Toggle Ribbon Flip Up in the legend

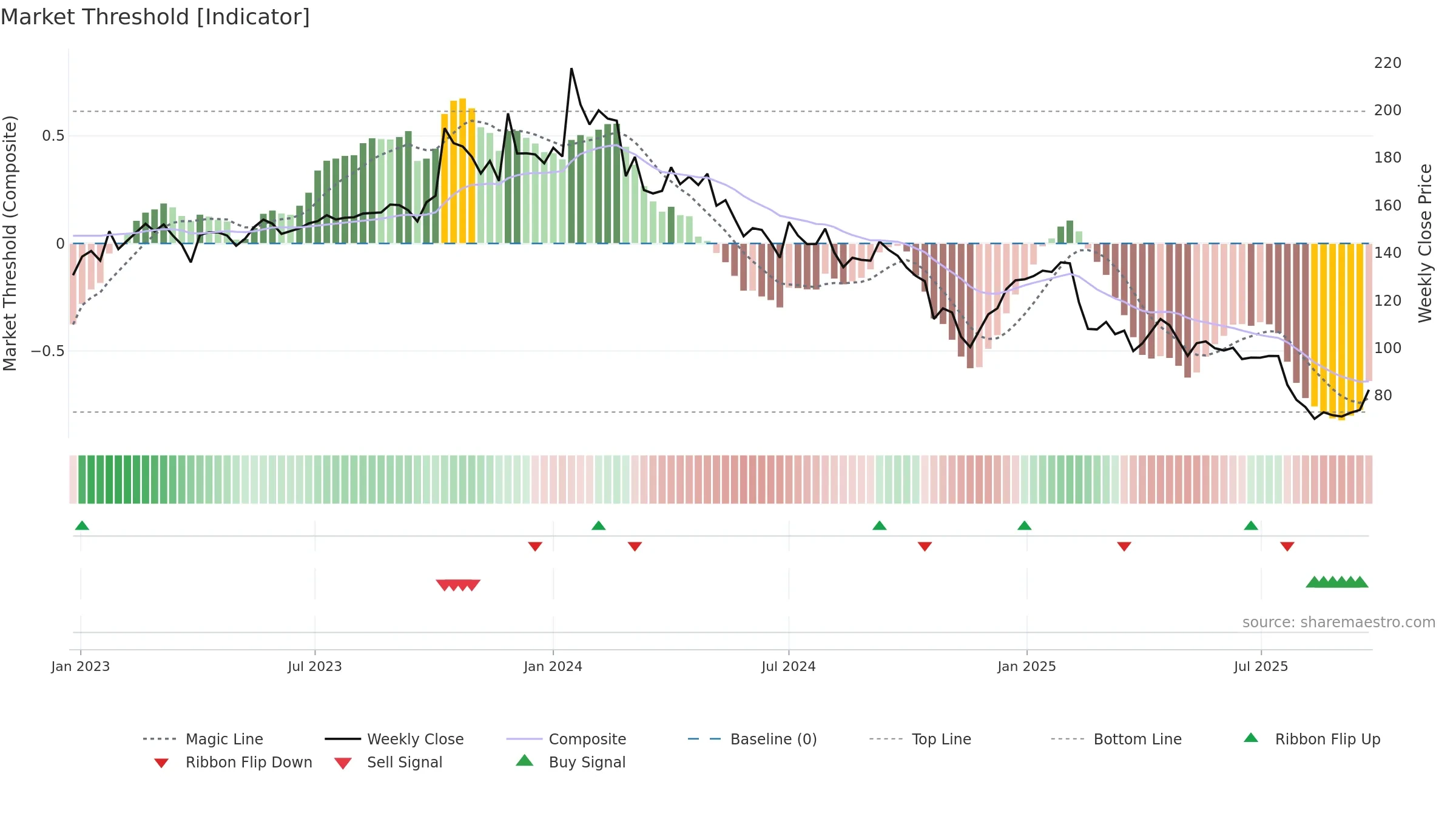point(1312,739)
